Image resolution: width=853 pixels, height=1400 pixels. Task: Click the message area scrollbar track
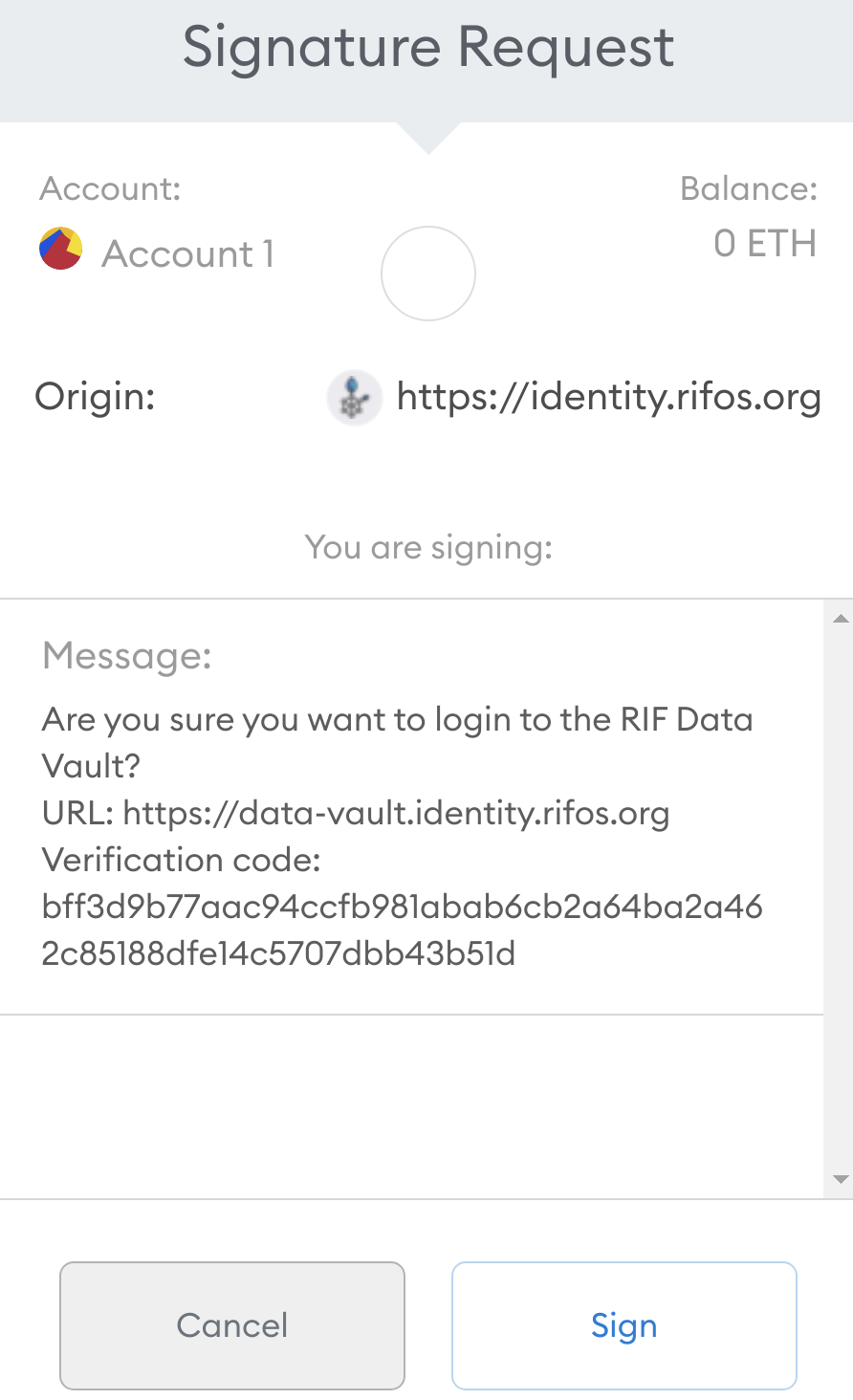coord(841,899)
